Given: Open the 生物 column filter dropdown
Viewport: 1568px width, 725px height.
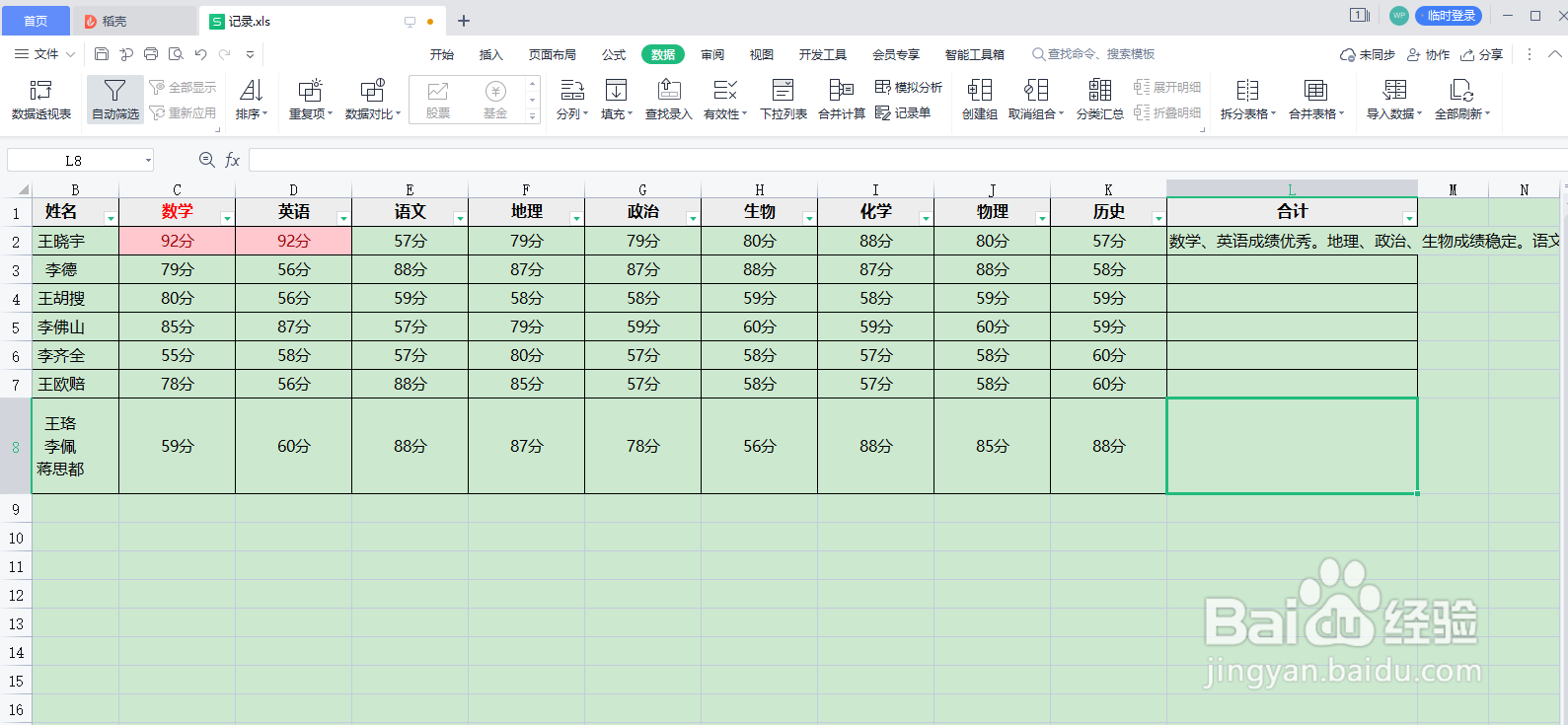Looking at the screenshot, I should tap(809, 219).
